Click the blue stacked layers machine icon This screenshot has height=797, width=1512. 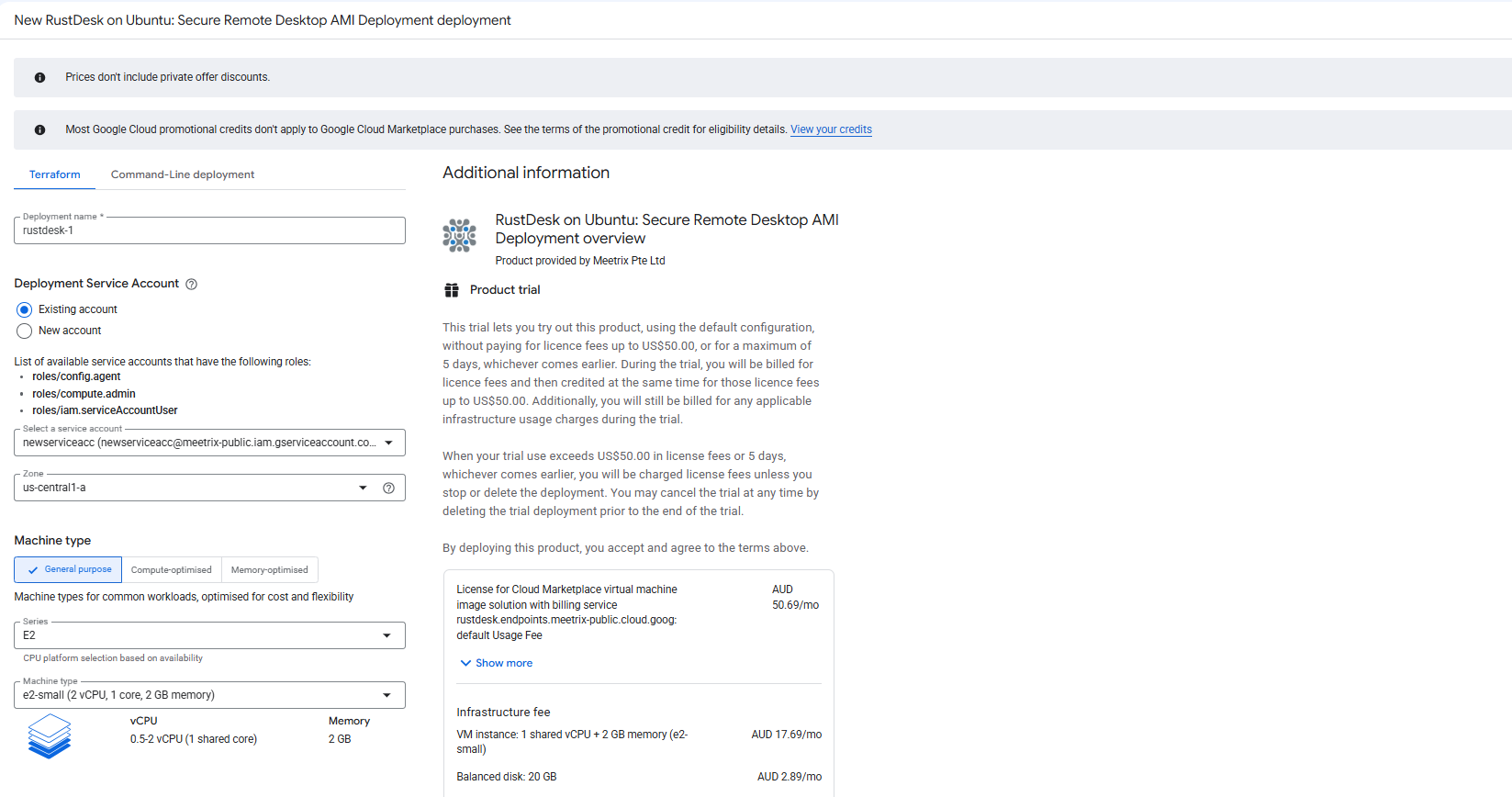point(50,736)
